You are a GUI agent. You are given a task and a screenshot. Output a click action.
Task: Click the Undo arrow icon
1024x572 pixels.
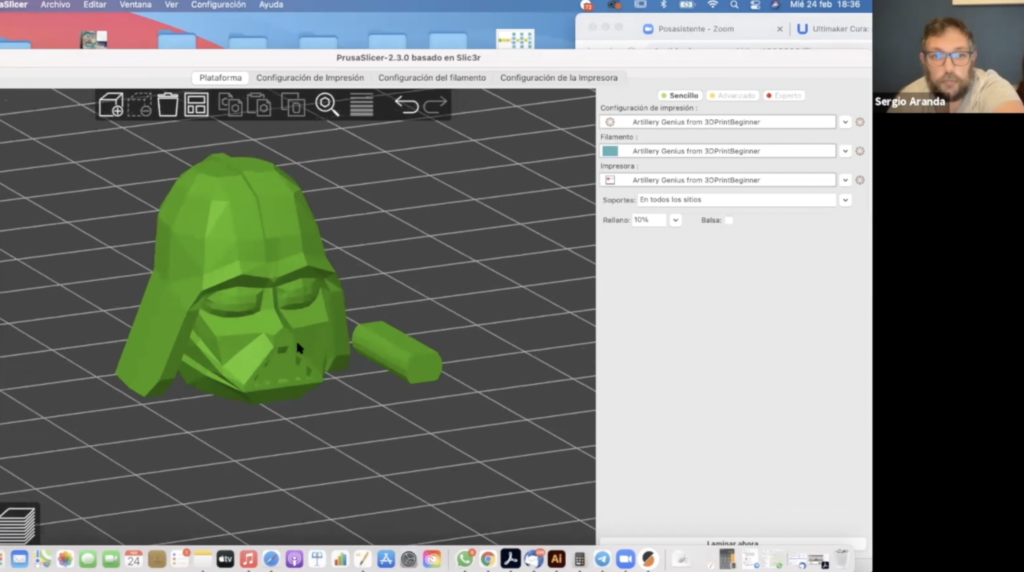coord(406,104)
